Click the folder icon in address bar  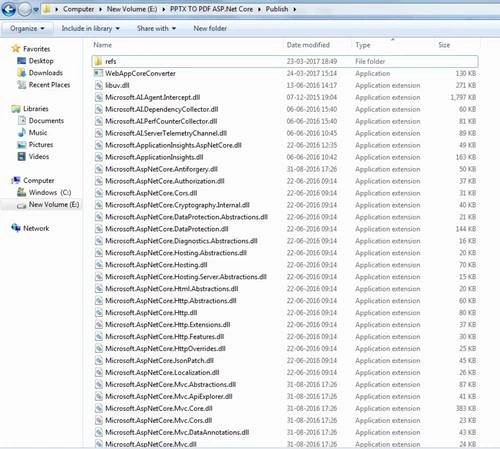[x=47, y=9]
